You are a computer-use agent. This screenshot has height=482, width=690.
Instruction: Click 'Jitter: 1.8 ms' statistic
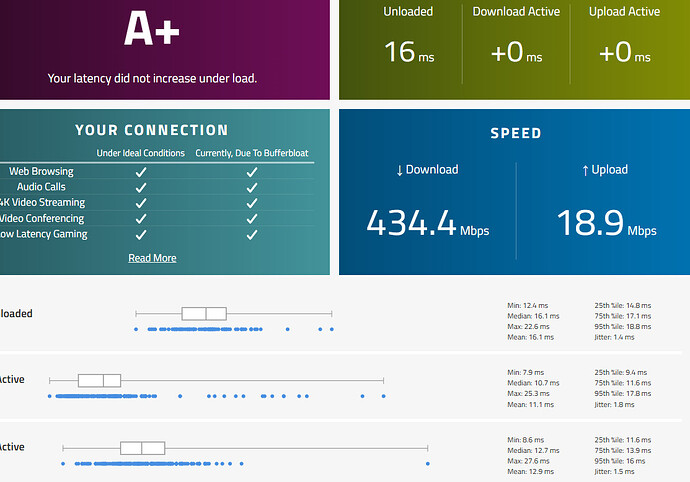tap(614, 405)
